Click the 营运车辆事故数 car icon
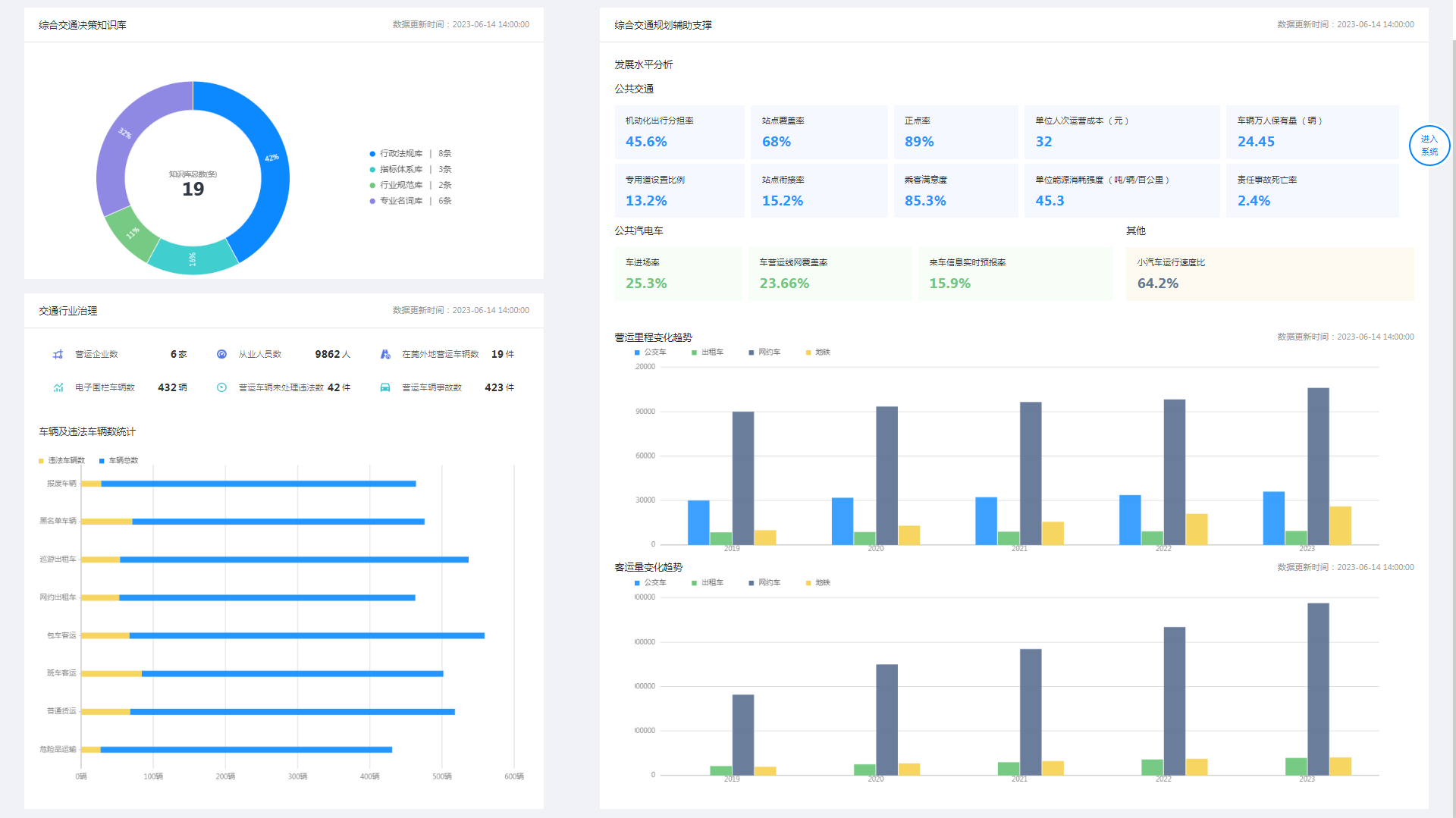The width and height of the screenshot is (1456, 818). (385, 387)
